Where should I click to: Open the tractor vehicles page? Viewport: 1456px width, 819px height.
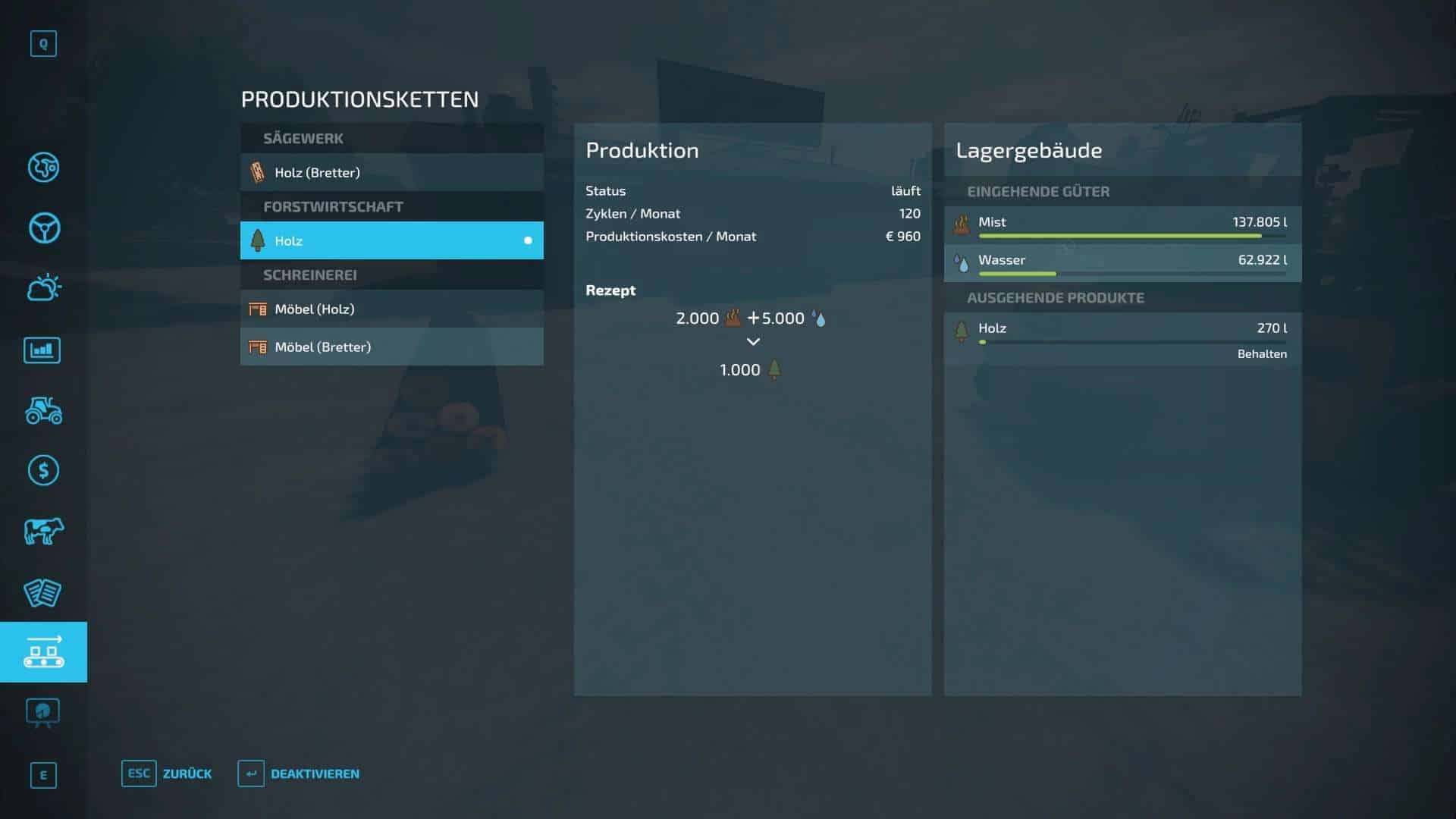pos(43,410)
